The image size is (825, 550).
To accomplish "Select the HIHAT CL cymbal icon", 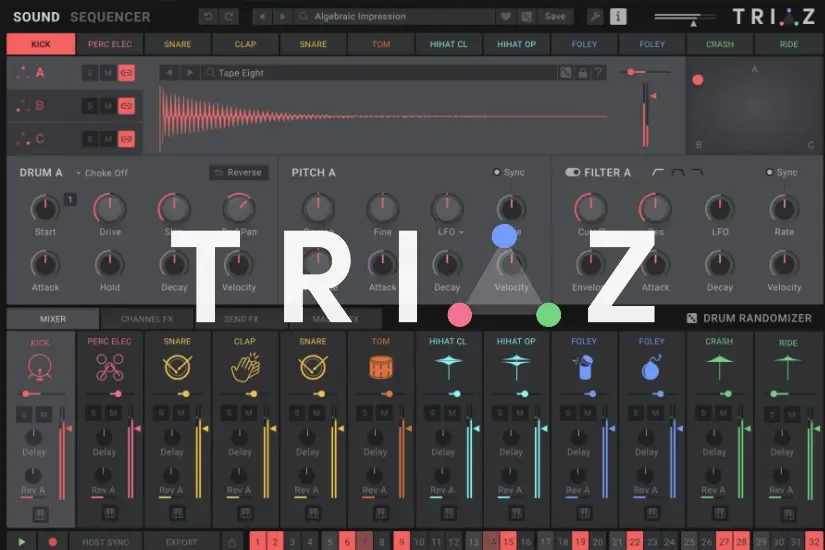I will [x=448, y=366].
